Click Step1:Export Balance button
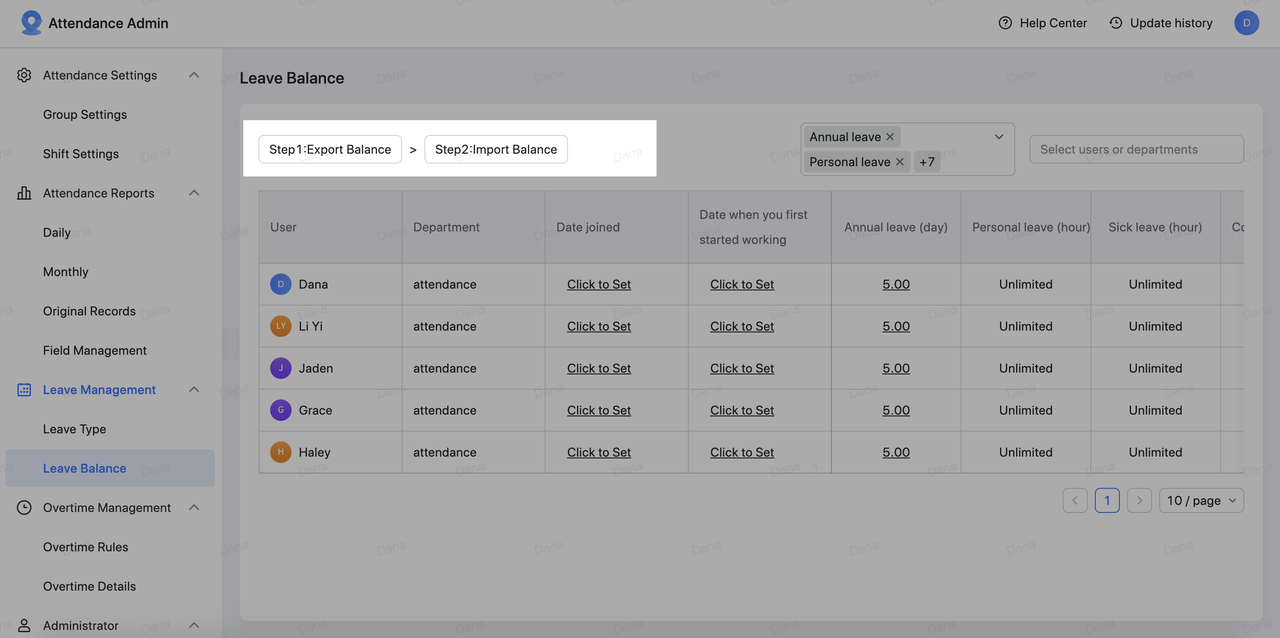 point(330,149)
